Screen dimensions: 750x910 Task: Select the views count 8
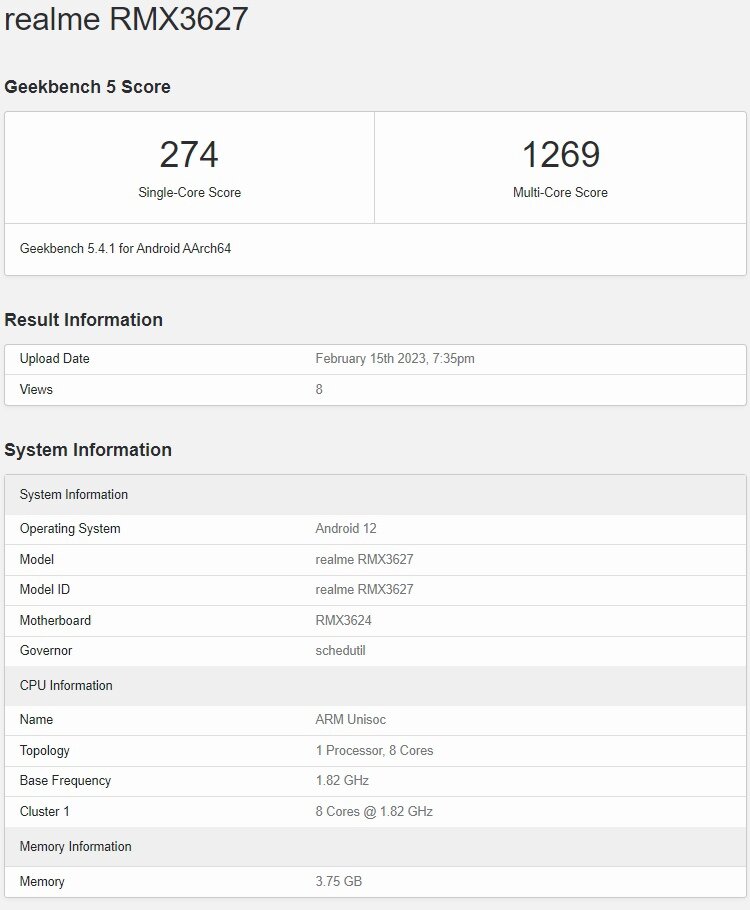click(x=319, y=389)
